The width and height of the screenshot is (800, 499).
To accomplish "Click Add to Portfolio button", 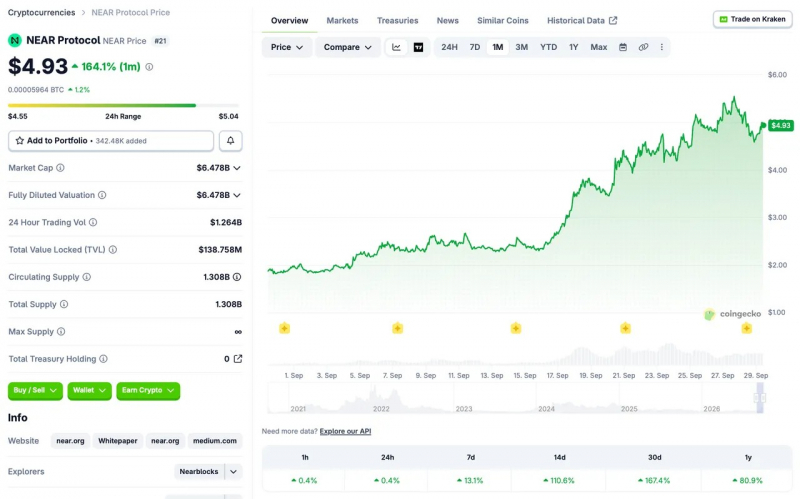I will (x=111, y=141).
